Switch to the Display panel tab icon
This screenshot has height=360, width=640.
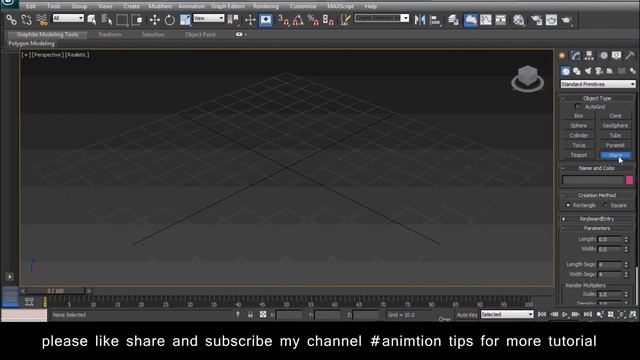(x=616, y=56)
